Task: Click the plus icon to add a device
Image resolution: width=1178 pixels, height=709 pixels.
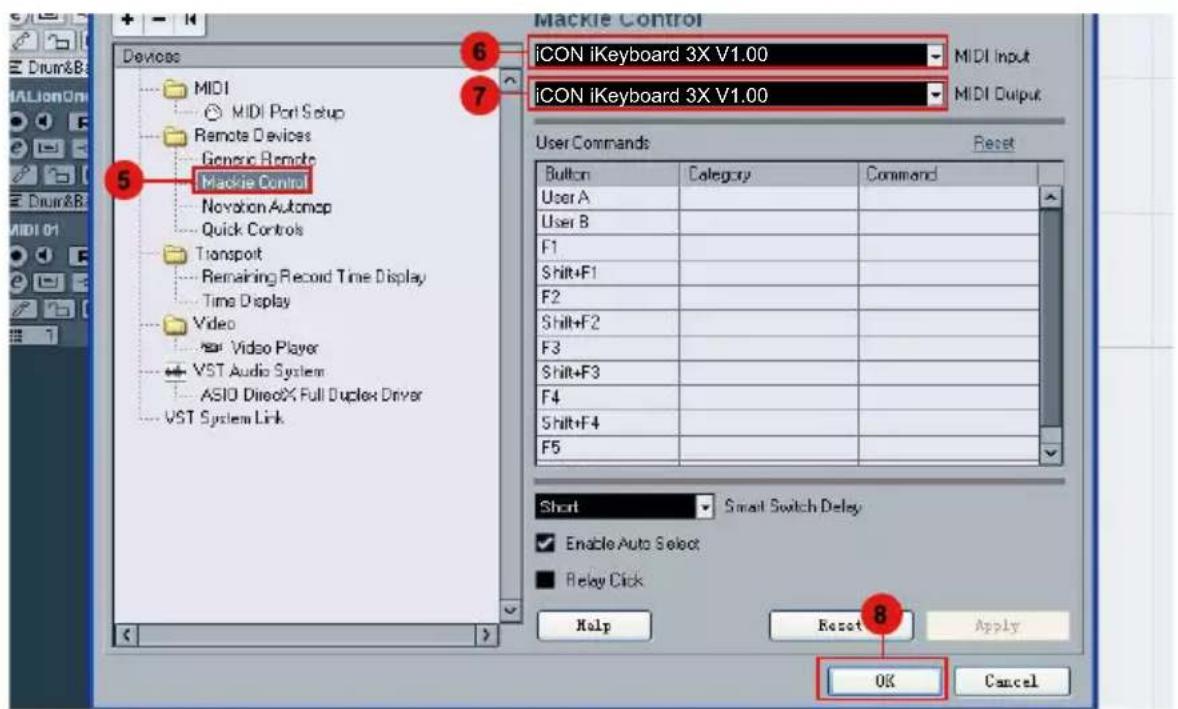Action: click(x=128, y=20)
